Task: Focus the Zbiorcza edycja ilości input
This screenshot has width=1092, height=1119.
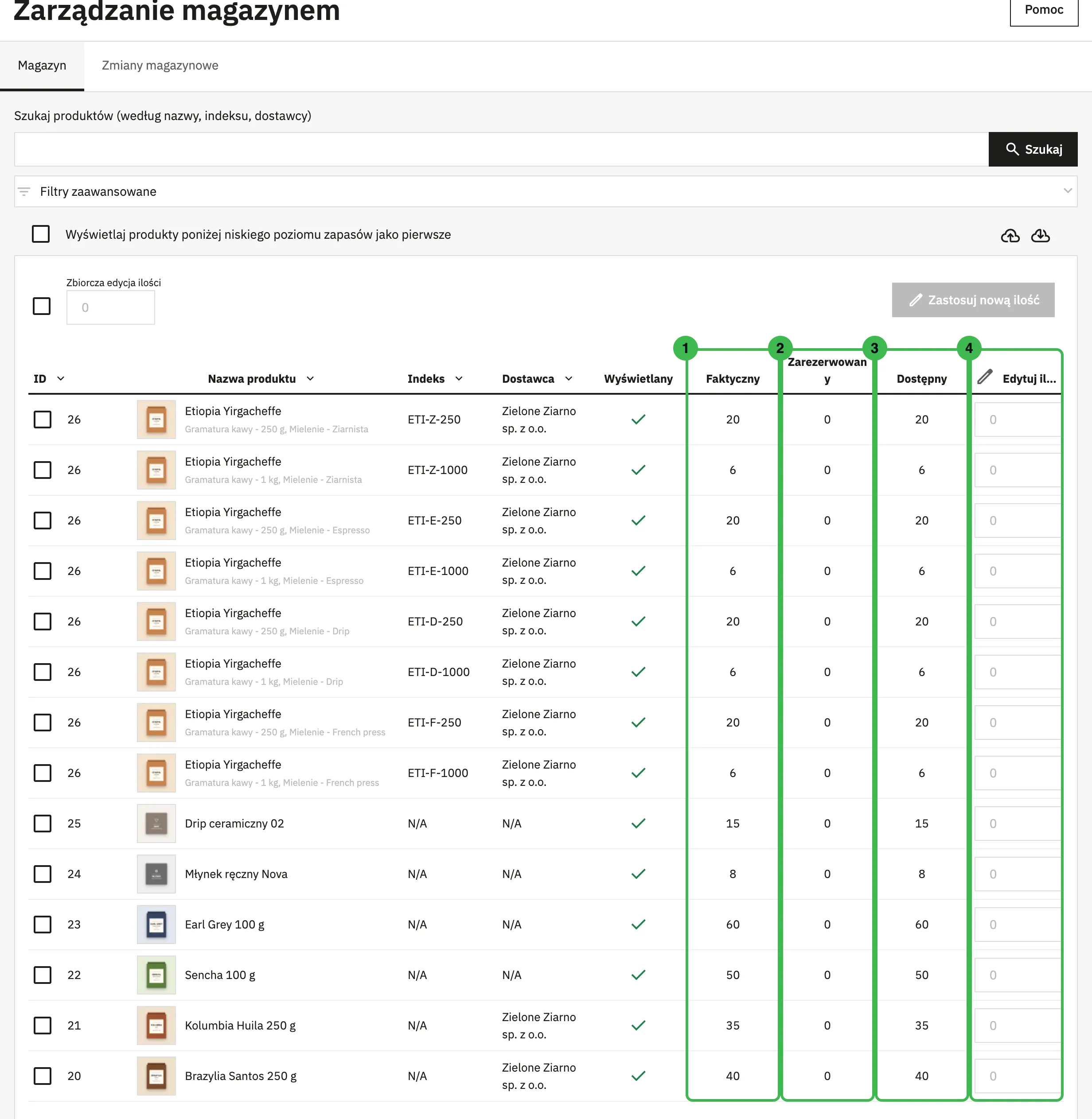Action: click(111, 307)
